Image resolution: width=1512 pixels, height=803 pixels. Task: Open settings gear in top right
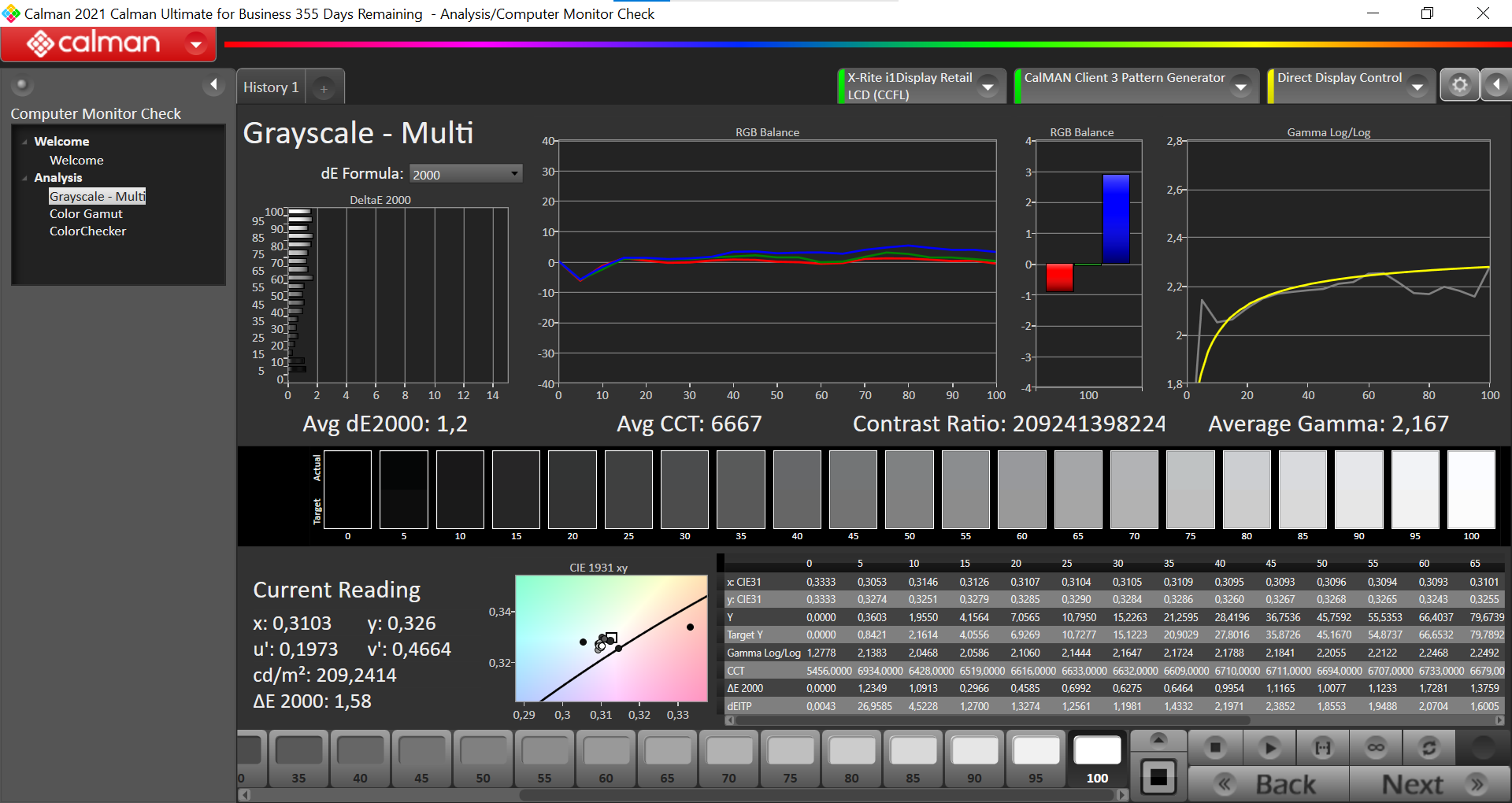click(1459, 85)
